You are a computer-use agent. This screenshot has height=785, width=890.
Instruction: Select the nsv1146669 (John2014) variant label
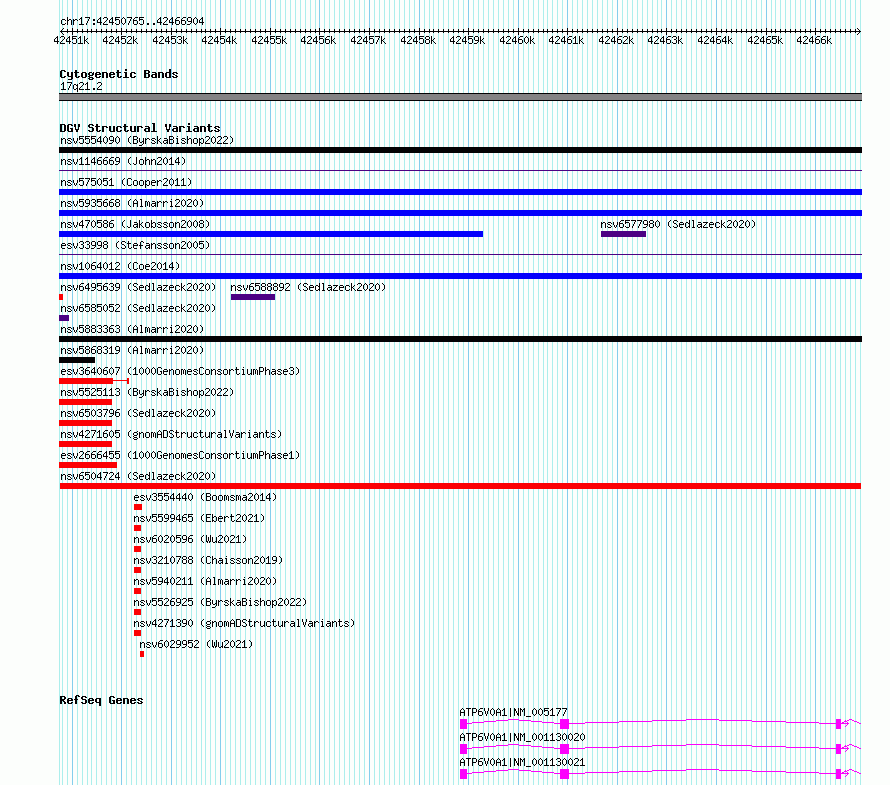pos(123,161)
